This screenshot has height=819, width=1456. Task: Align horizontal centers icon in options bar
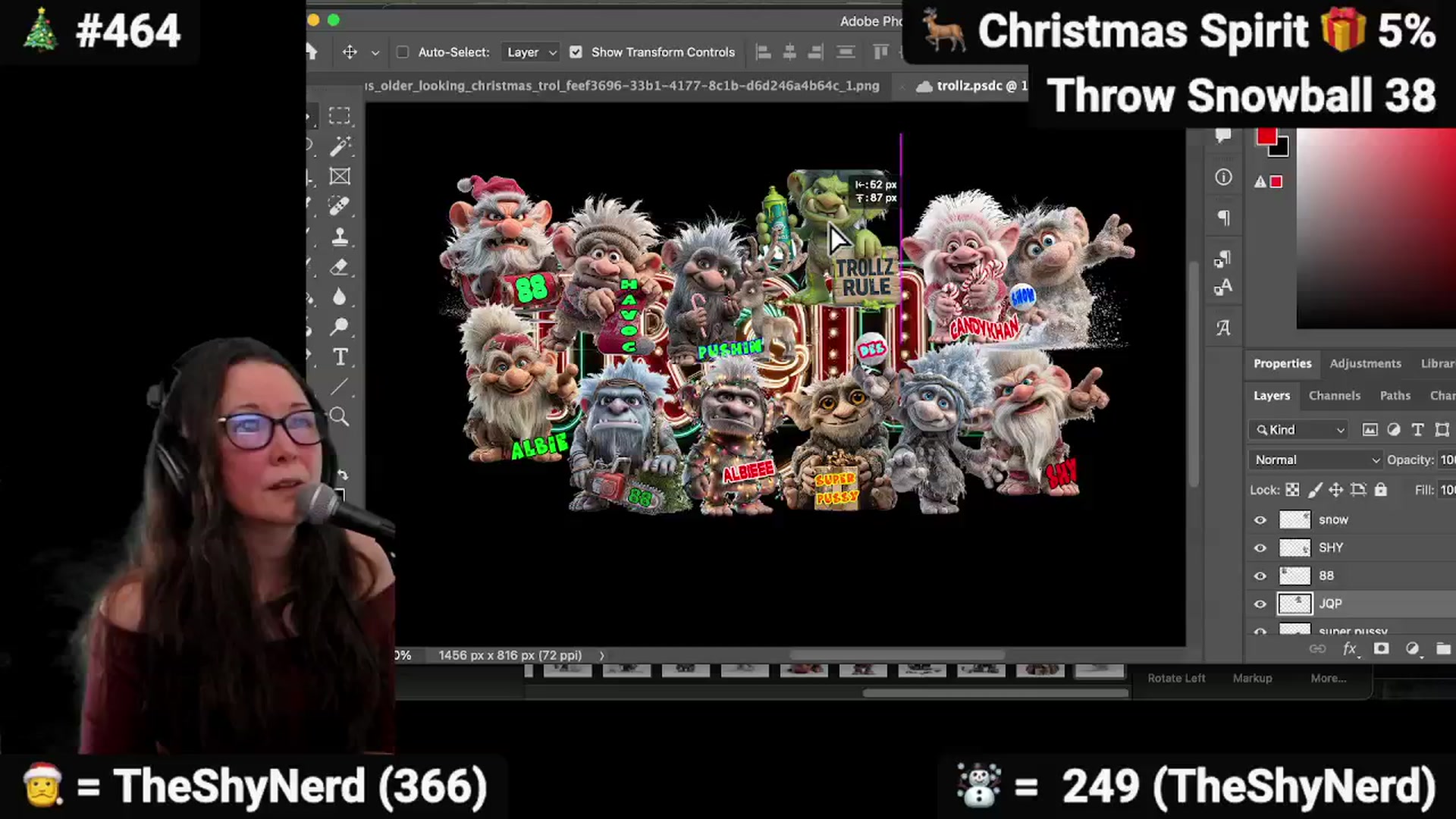pos(789,52)
